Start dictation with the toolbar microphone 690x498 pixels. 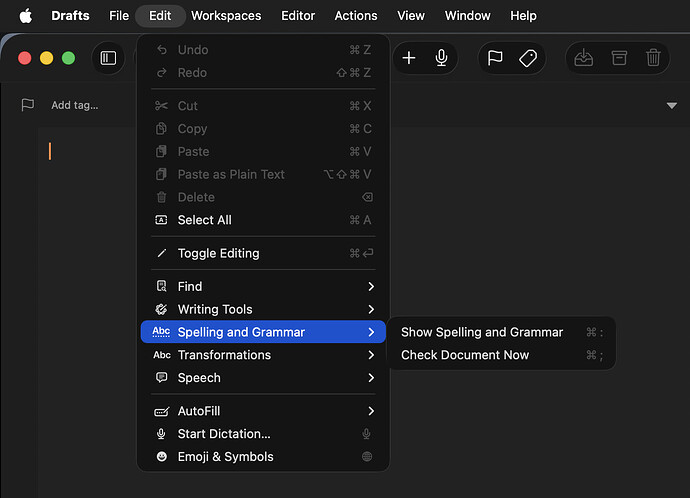pos(441,58)
